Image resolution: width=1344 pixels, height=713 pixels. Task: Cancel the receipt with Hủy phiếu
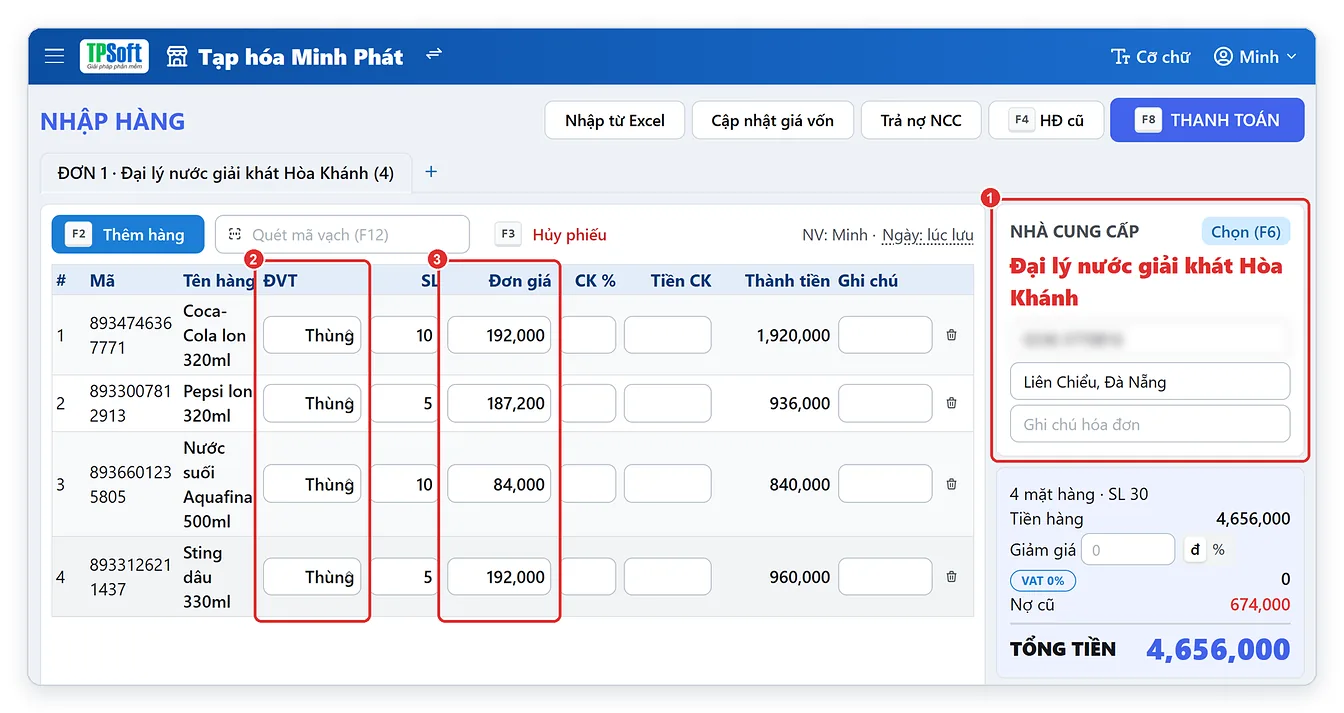point(551,235)
